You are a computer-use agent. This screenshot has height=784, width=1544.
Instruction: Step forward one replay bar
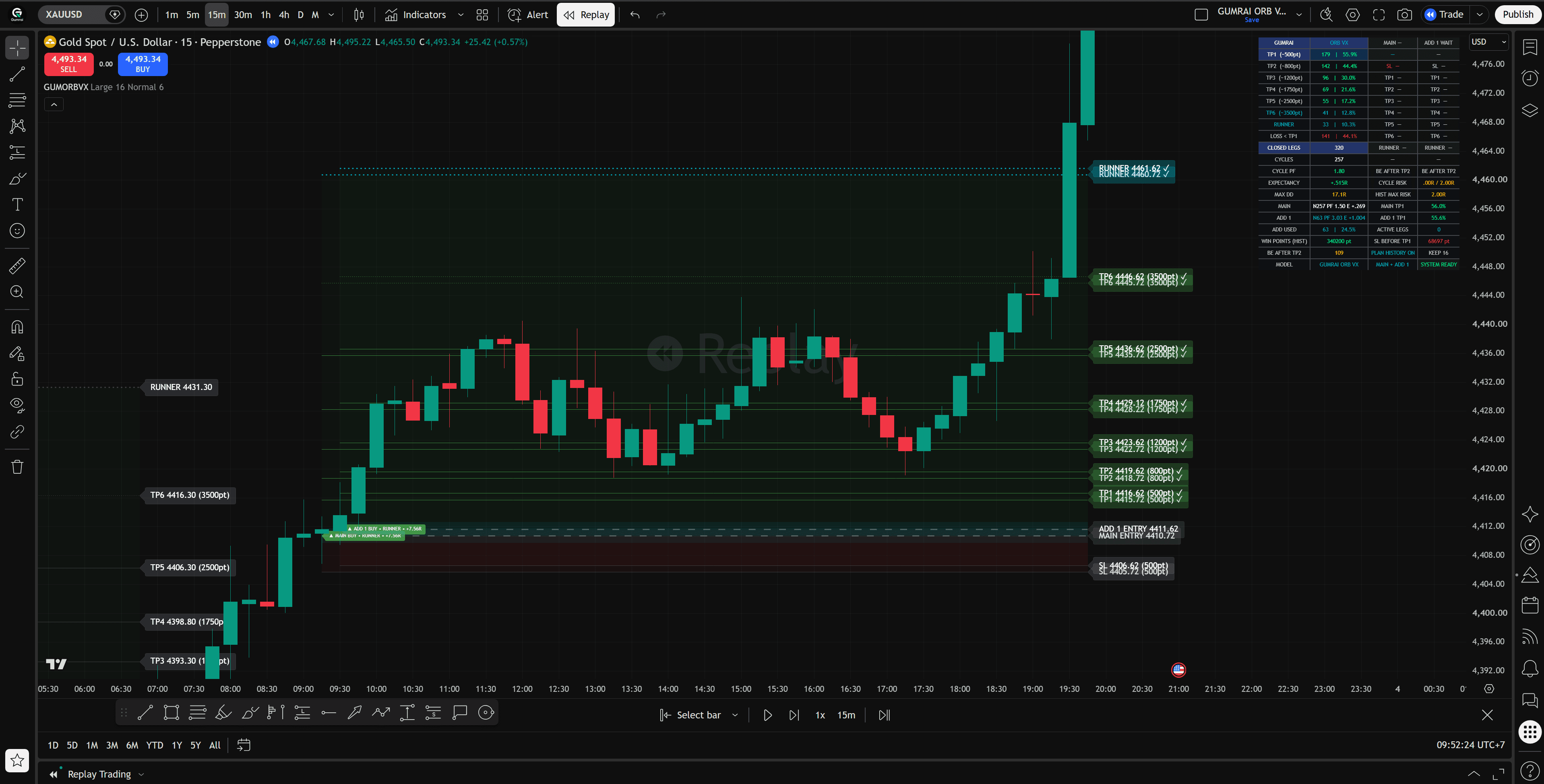click(794, 715)
